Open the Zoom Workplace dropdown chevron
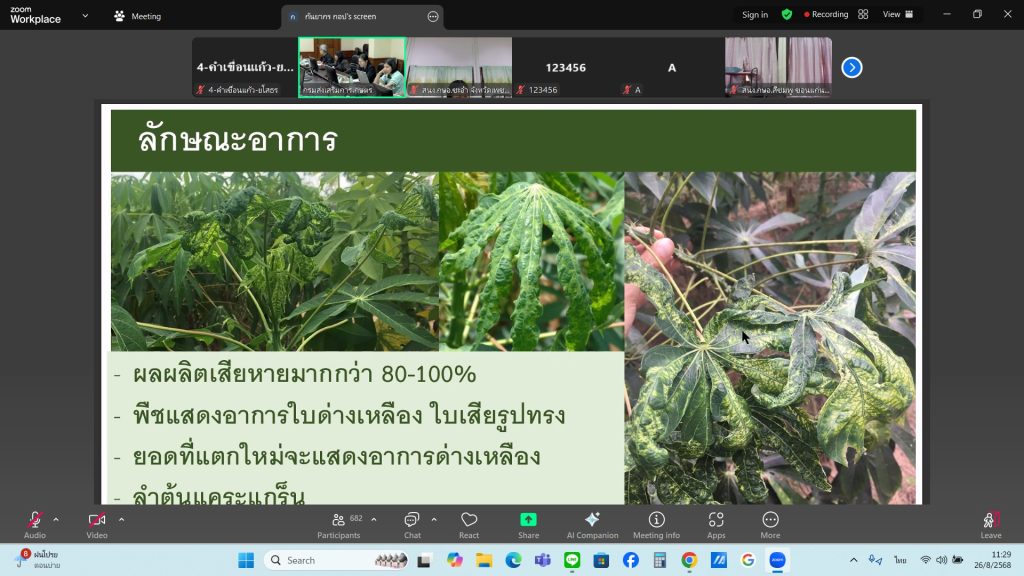 click(84, 16)
